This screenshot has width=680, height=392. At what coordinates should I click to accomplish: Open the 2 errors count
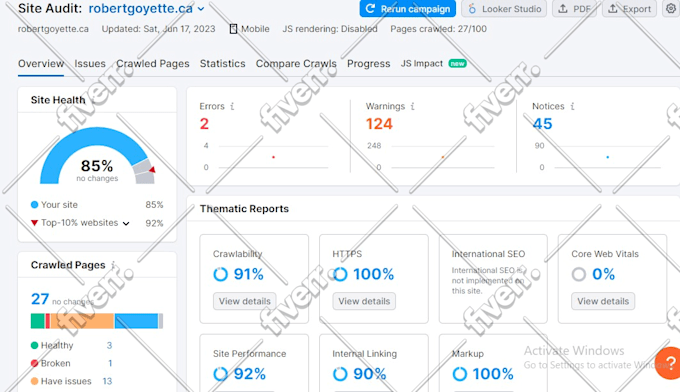(x=204, y=124)
